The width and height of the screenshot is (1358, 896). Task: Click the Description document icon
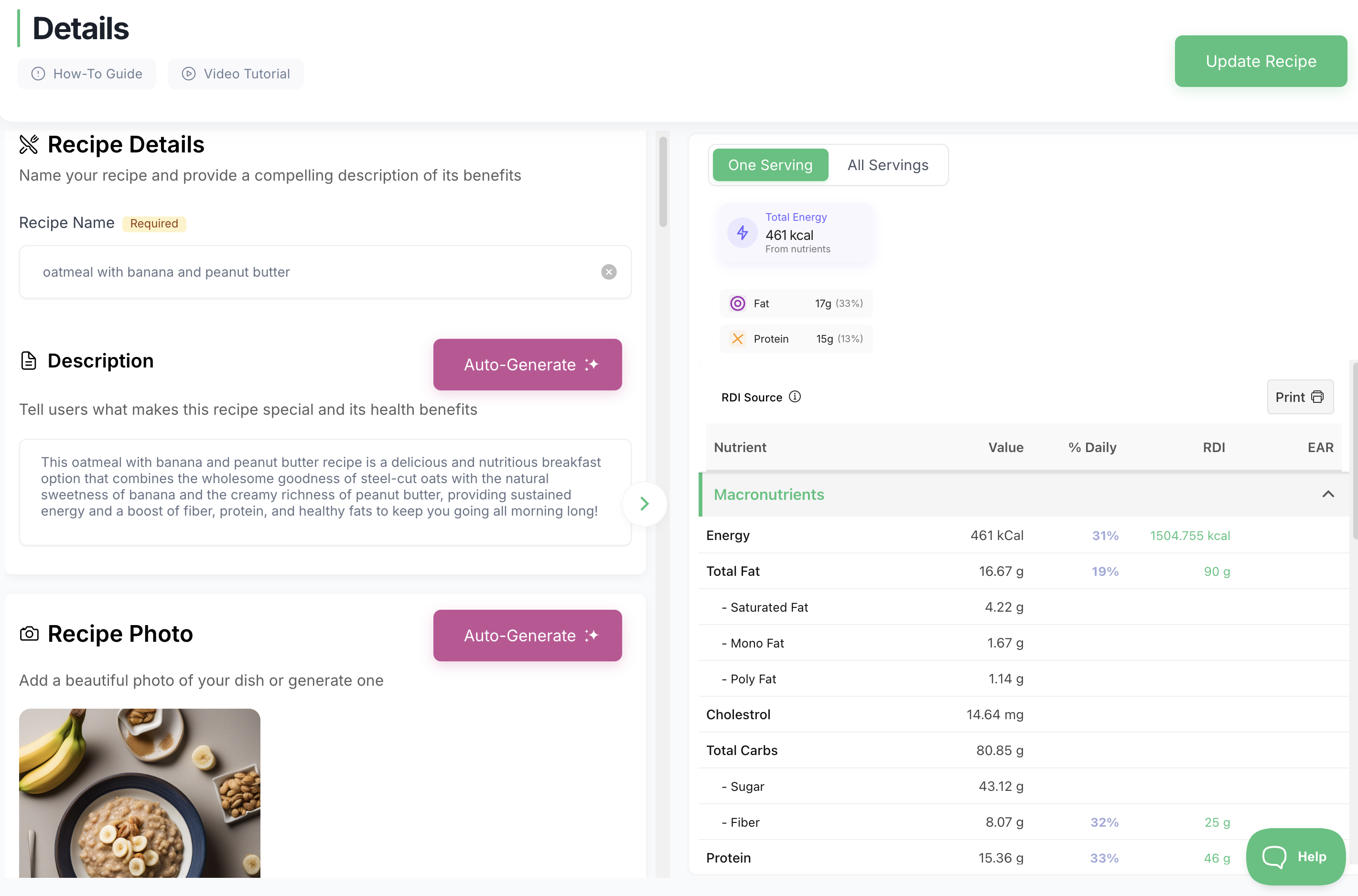[x=29, y=361]
